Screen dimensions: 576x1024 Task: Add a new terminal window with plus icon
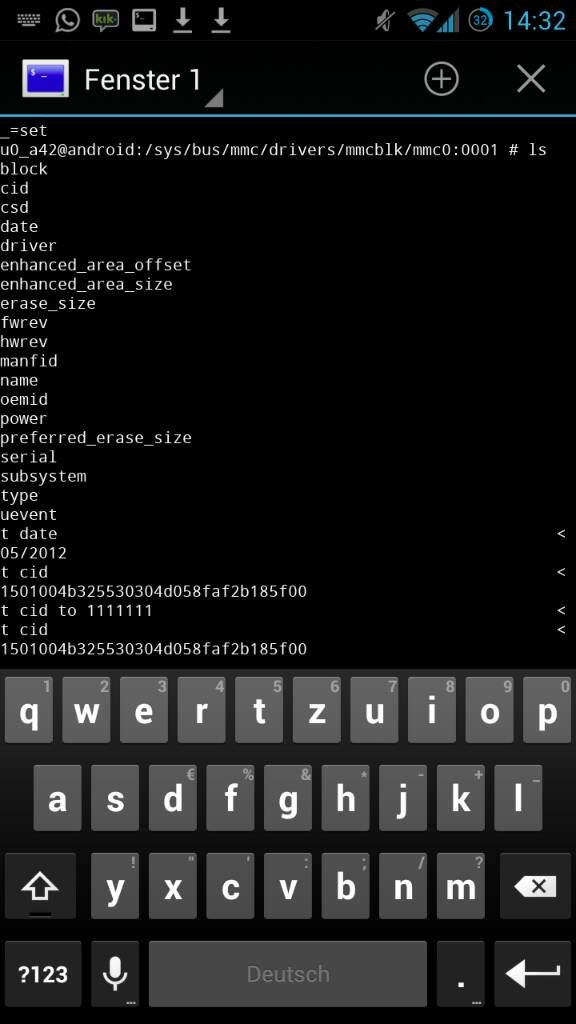(441, 79)
